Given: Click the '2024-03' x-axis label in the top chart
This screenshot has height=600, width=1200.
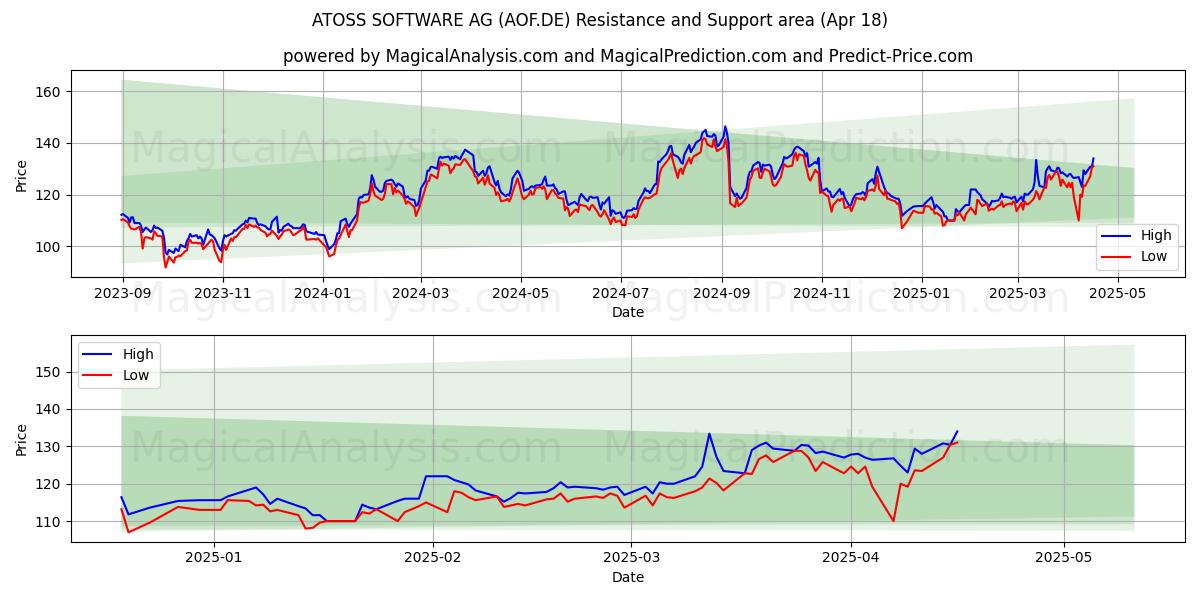Looking at the screenshot, I should point(420,294).
